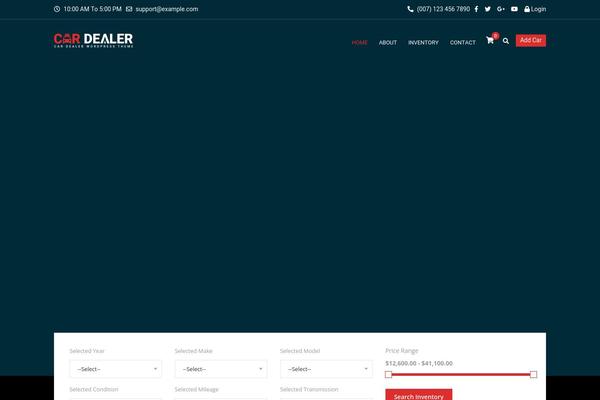Click the phone handset icon

click(410, 9)
